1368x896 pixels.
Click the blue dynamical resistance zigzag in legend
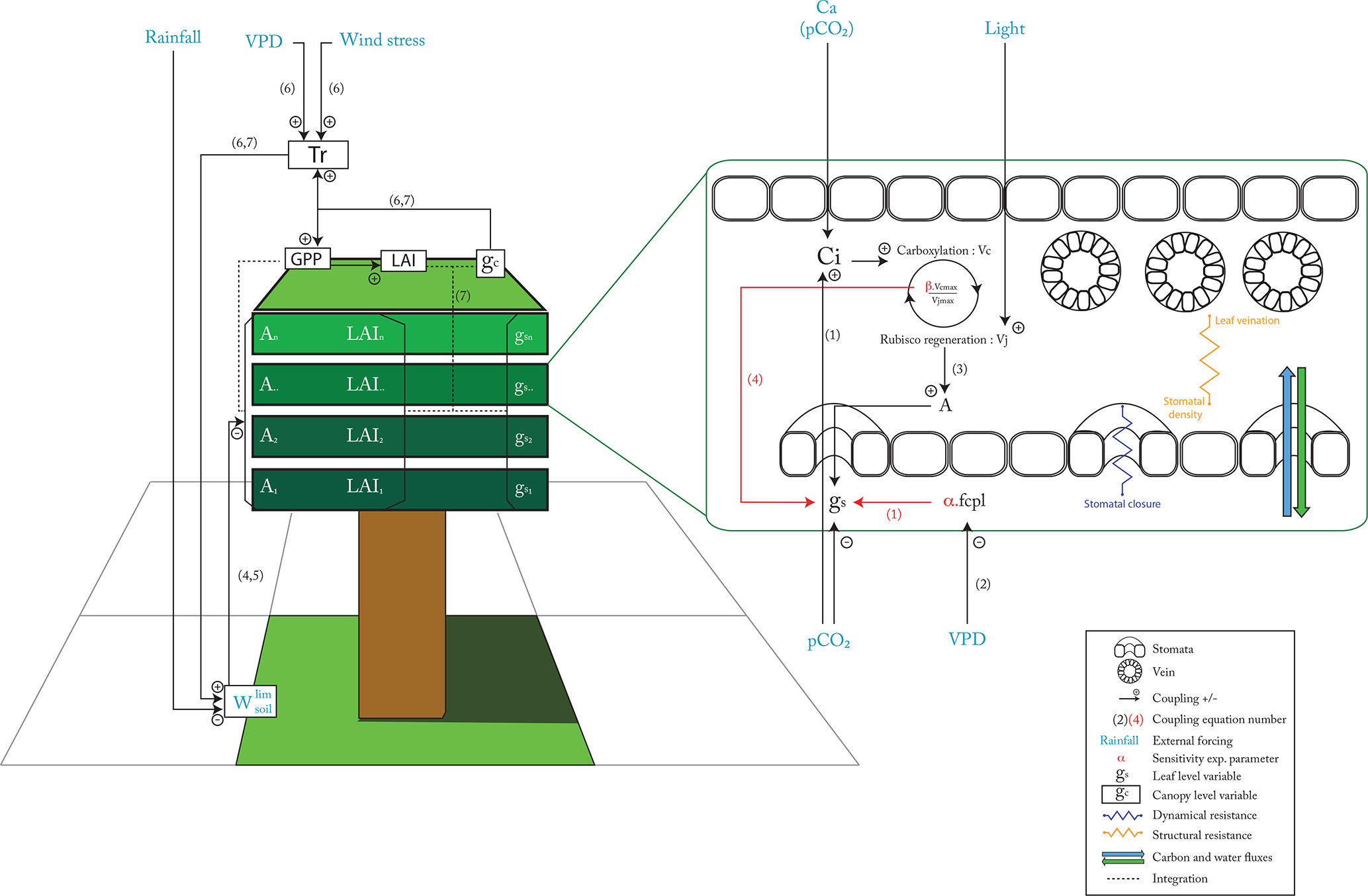click(x=1122, y=815)
